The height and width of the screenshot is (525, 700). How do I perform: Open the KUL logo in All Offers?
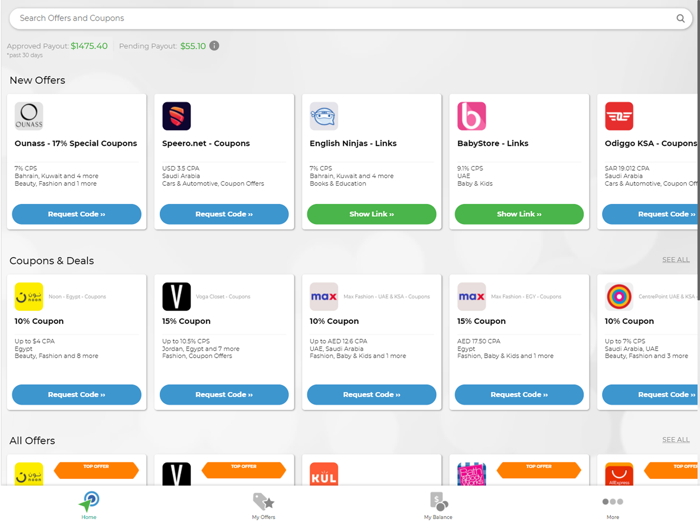[x=324, y=474]
